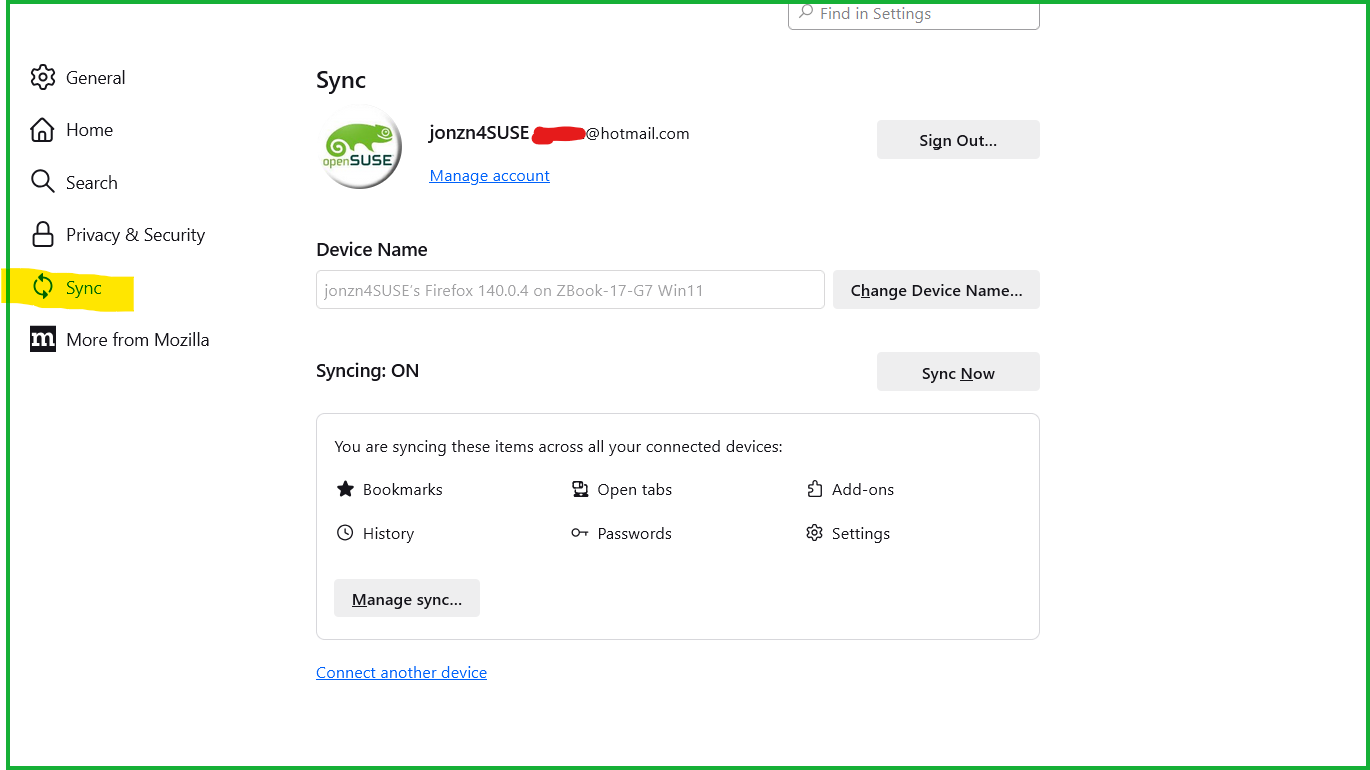Click the Home house icon
1370x770 pixels.
(x=42, y=130)
